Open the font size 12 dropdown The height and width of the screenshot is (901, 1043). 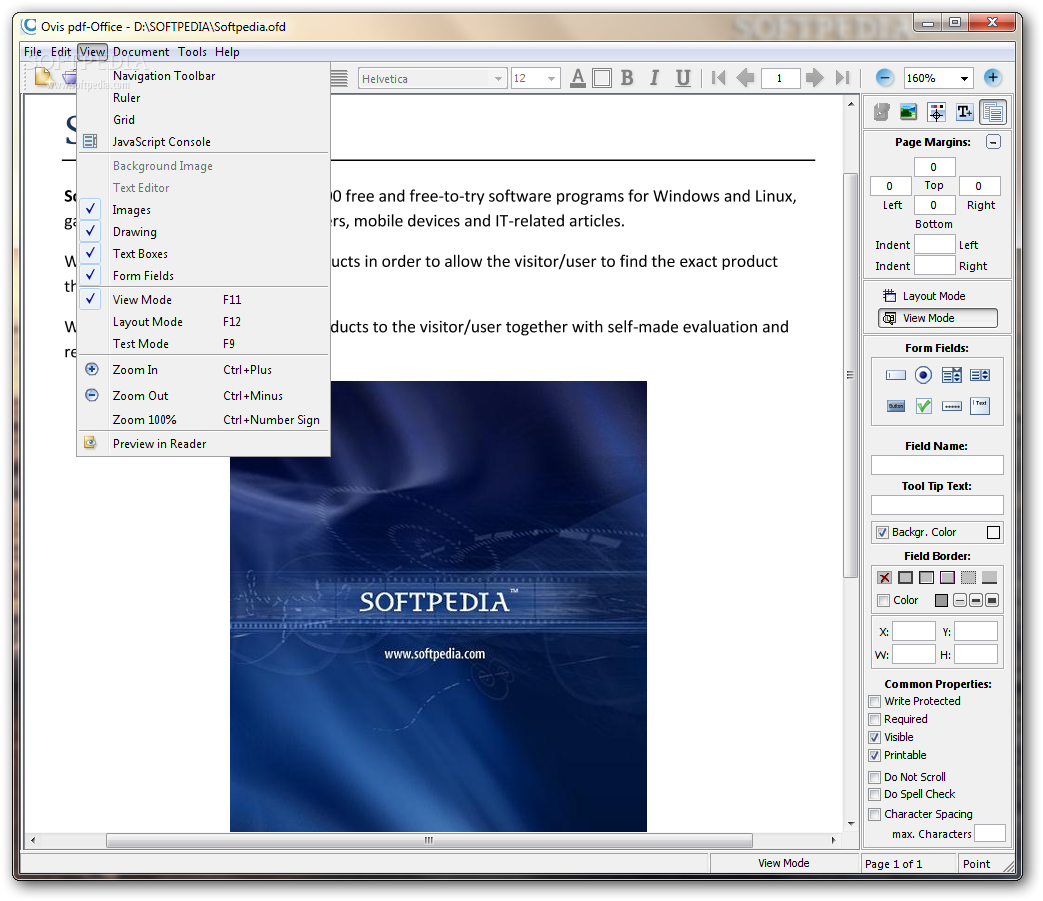click(551, 79)
